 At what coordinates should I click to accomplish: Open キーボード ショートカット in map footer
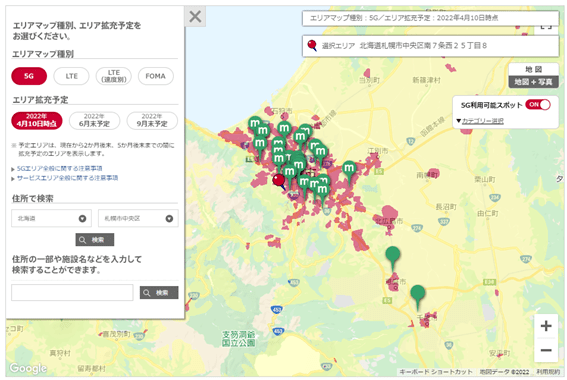pos(435,372)
